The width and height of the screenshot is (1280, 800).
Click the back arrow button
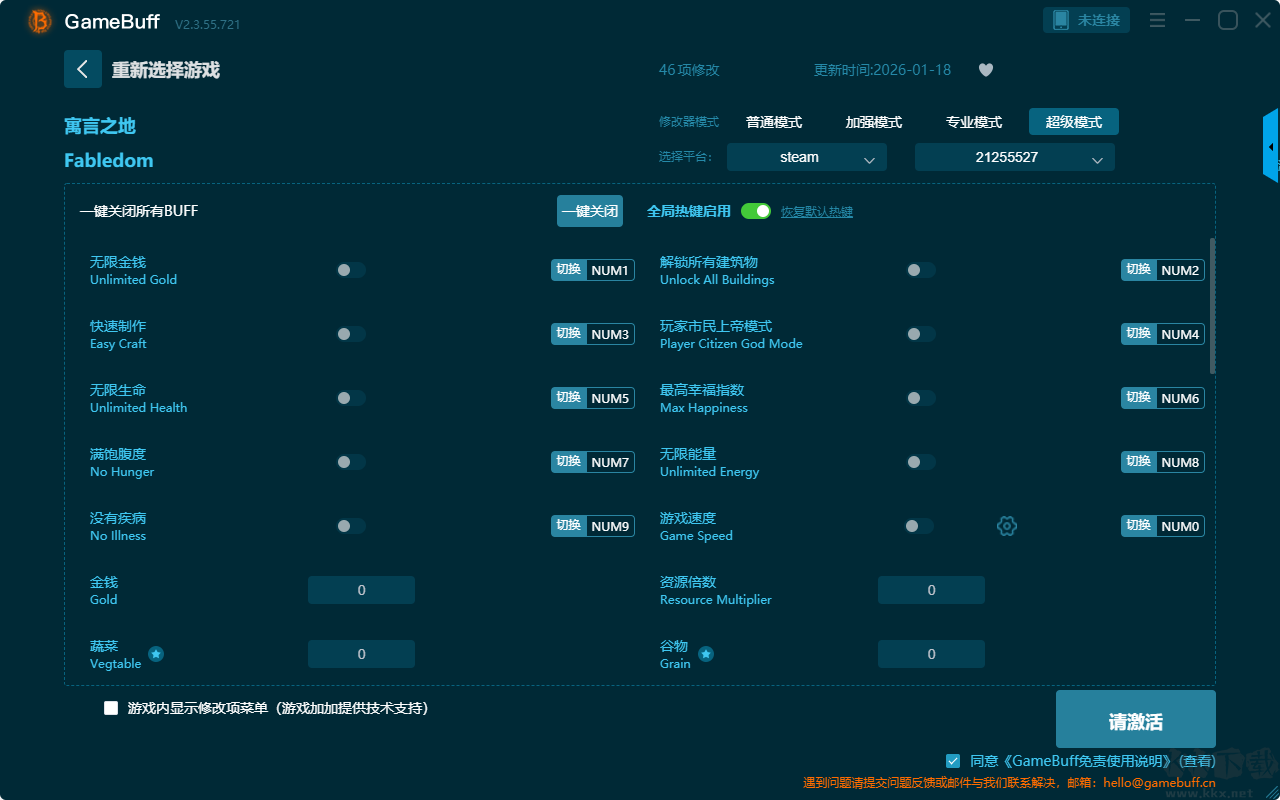click(x=83, y=69)
